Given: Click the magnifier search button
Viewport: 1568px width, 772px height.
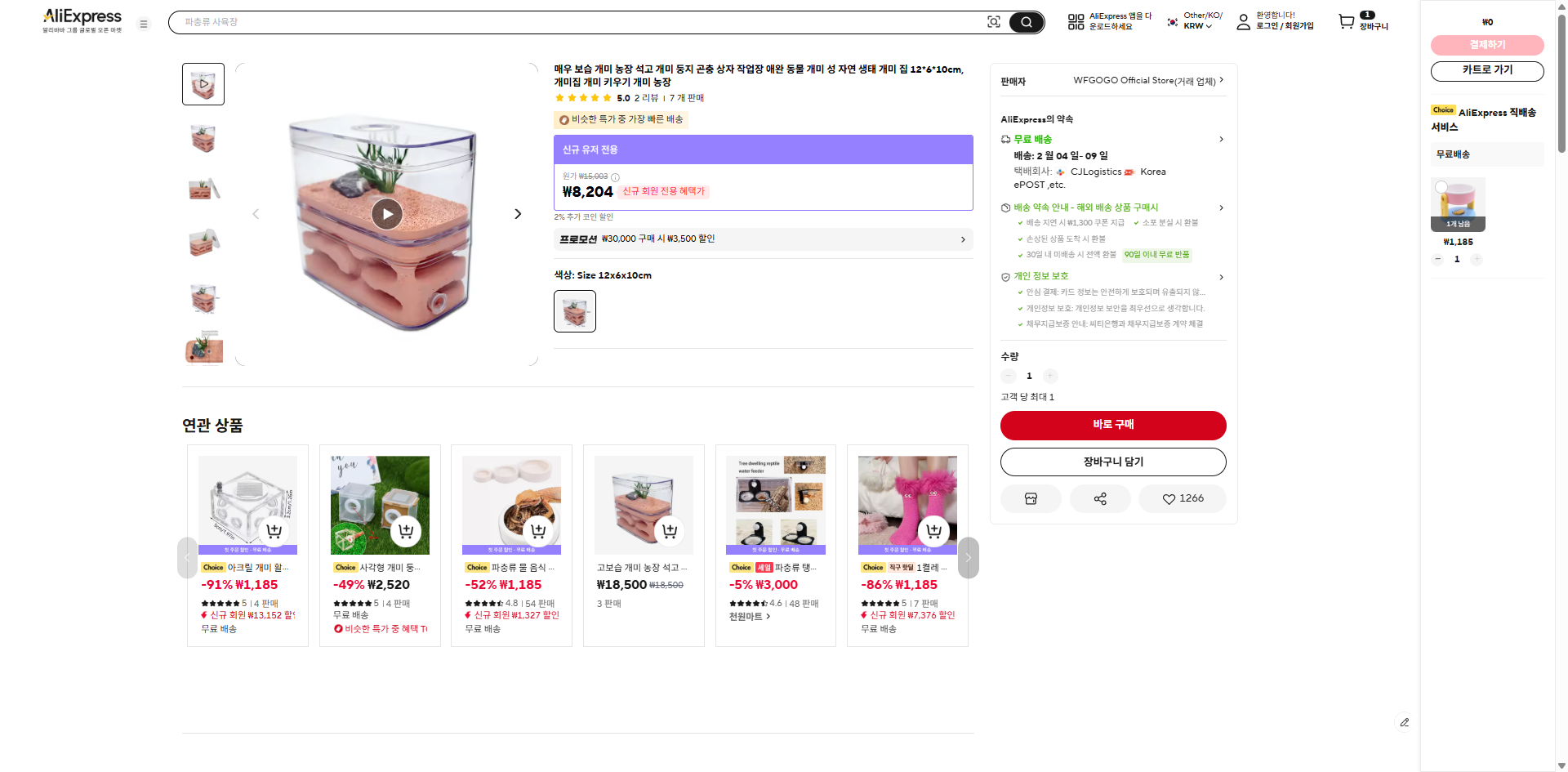Looking at the screenshot, I should (1027, 22).
